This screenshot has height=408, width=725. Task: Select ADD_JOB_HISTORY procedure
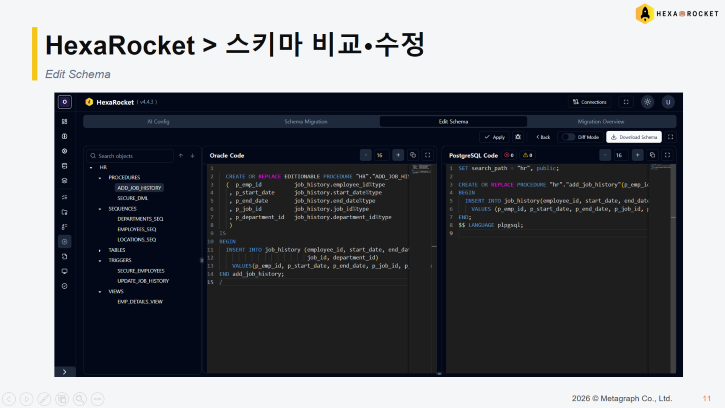point(139,188)
